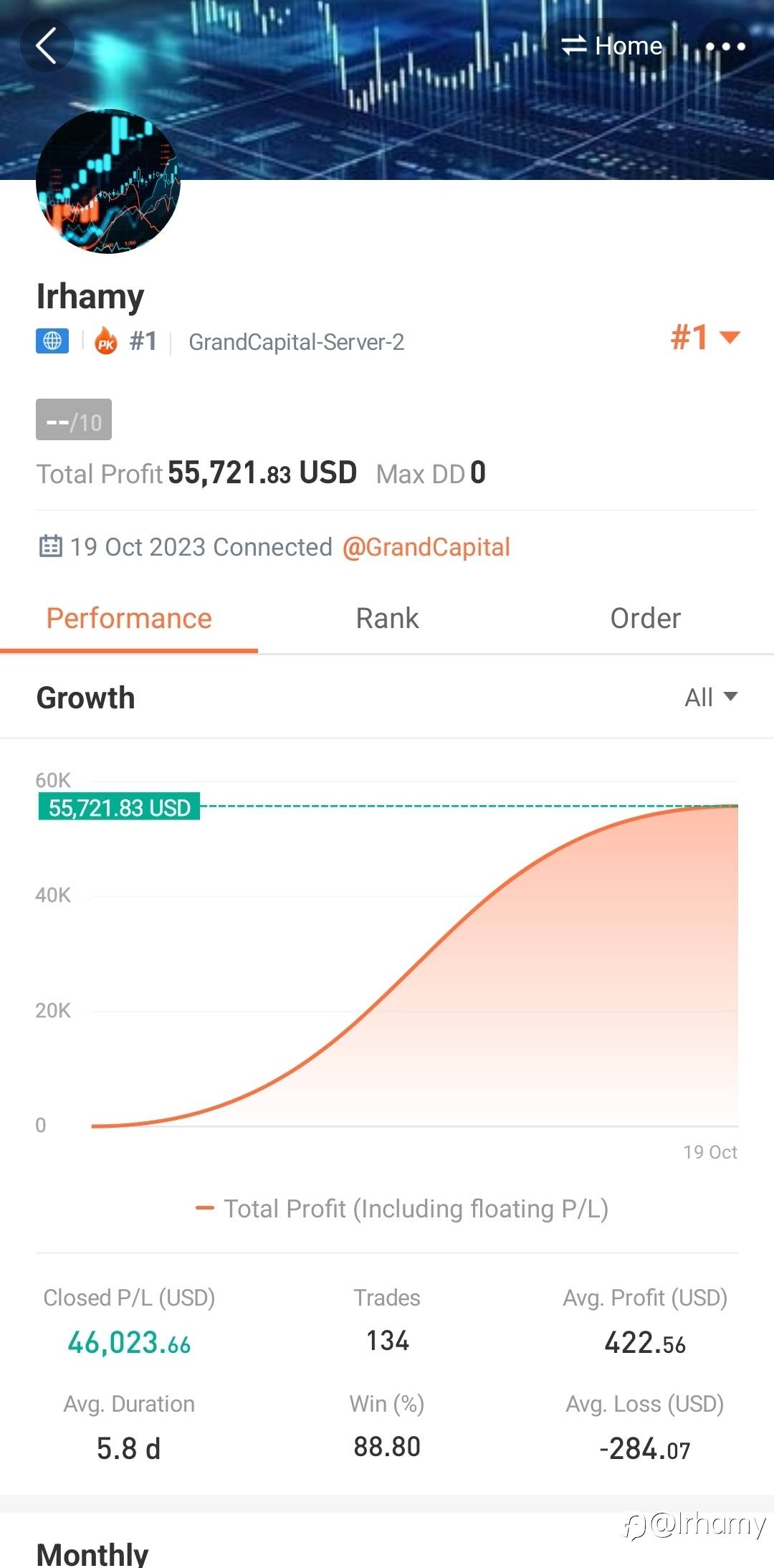Tap the Win percentage value 88.80

point(387,1447)
